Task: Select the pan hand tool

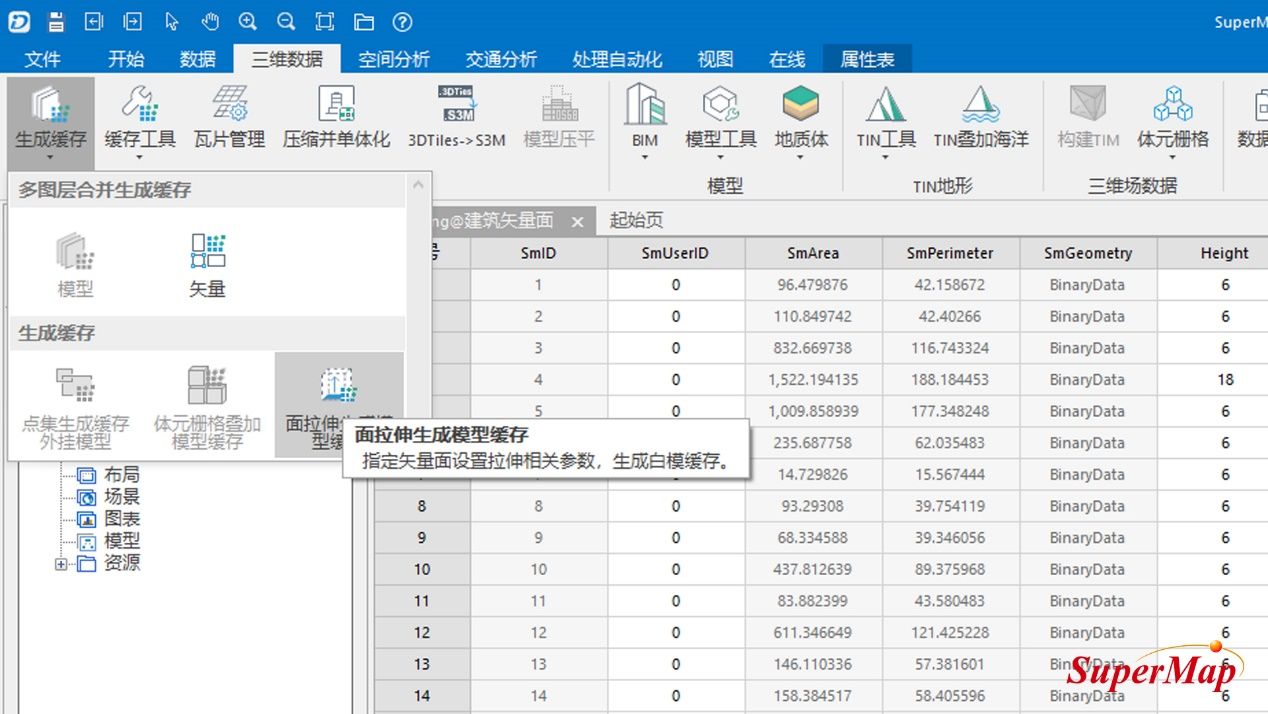Action: 209,21
